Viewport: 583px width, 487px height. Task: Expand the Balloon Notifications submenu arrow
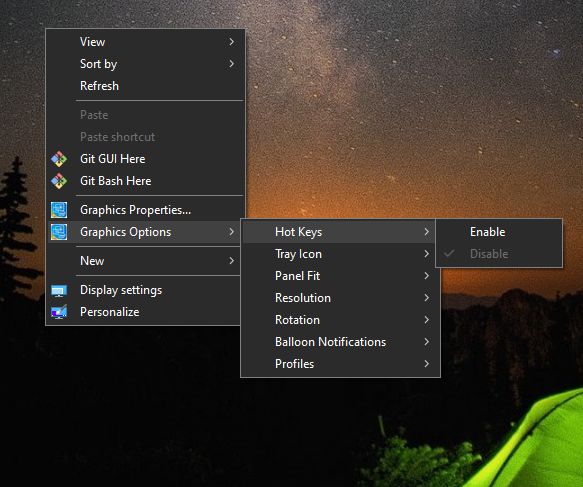426,342
